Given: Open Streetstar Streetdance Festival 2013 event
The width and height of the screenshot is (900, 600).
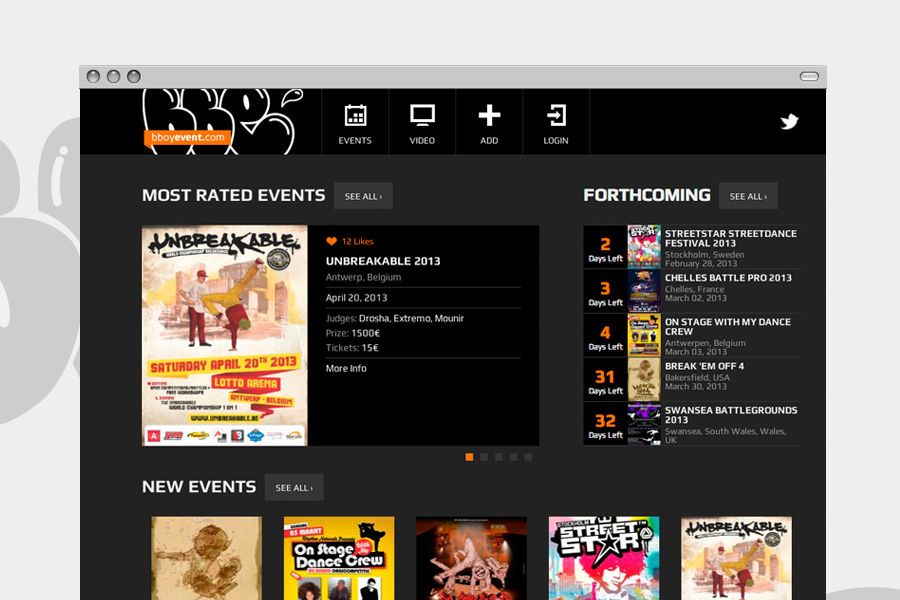Looking at the screenshot, I should [x=730, y=238].
